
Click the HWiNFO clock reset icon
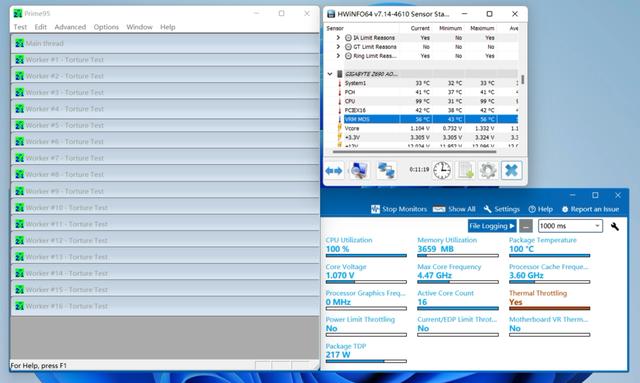442,170
